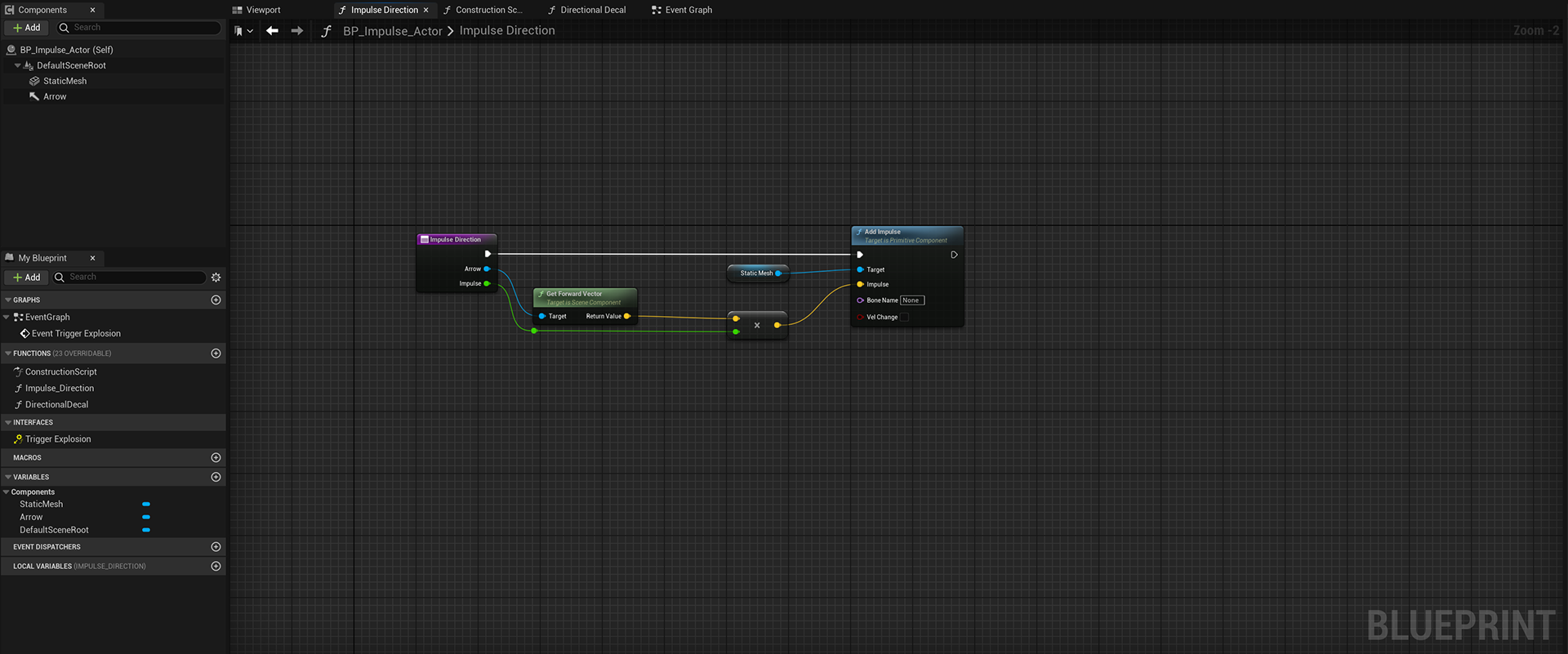Image resolution: width=1568 pixels, height=654 pixels.
Task: Click the Add button in My Blueprint
Action: point(27,278)
